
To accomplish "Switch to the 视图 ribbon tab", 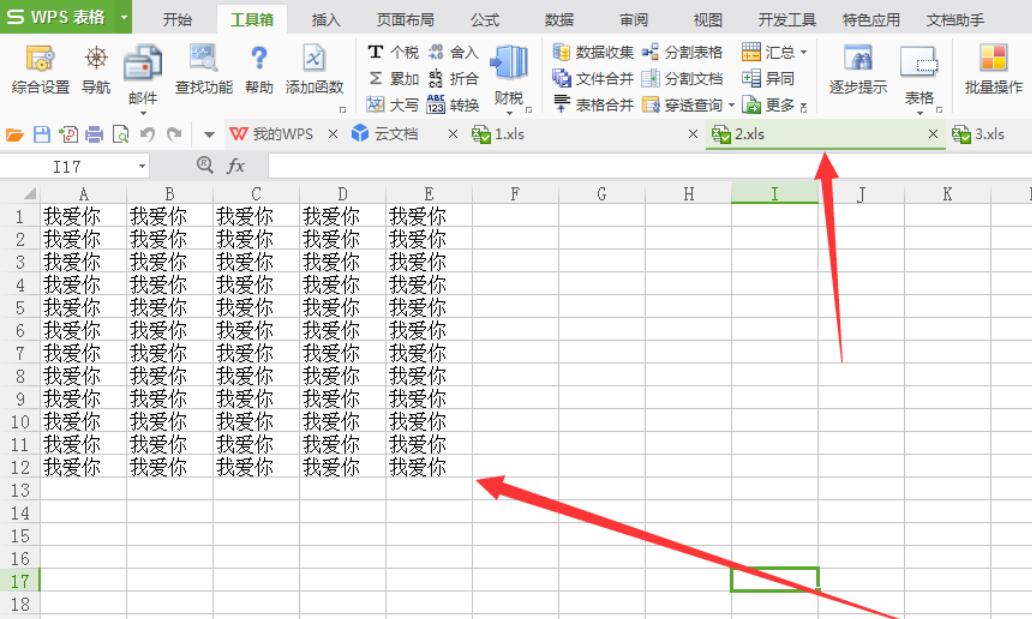I will pos(708,20).
